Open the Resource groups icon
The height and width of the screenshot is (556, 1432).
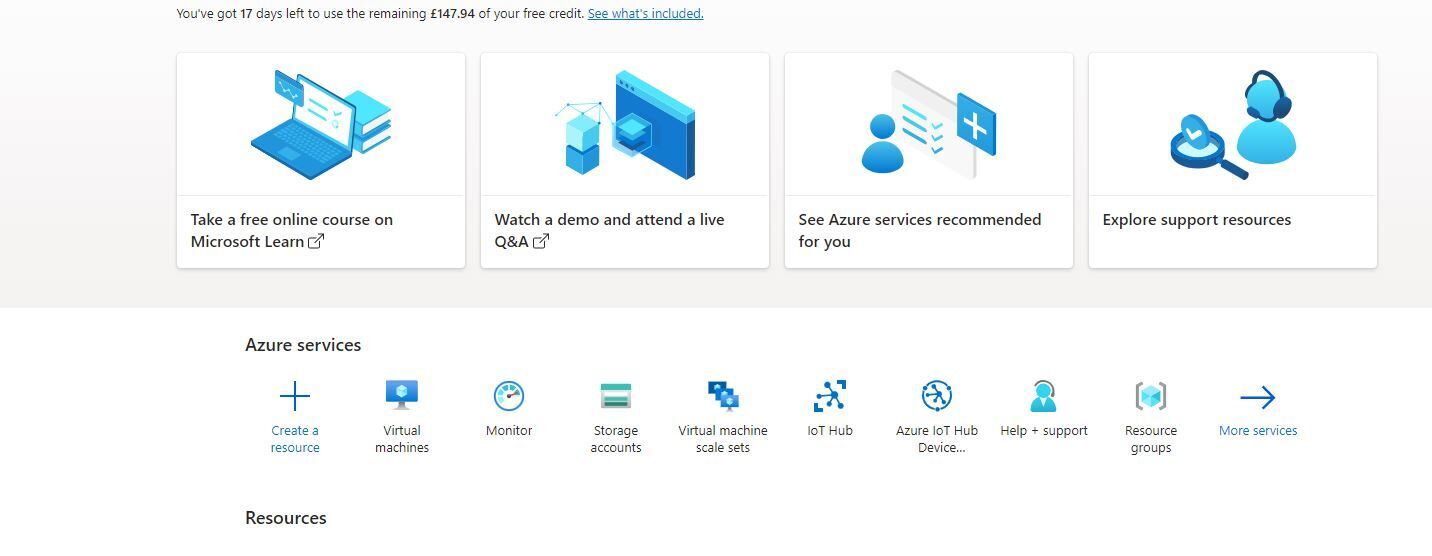coord(1151,396)
